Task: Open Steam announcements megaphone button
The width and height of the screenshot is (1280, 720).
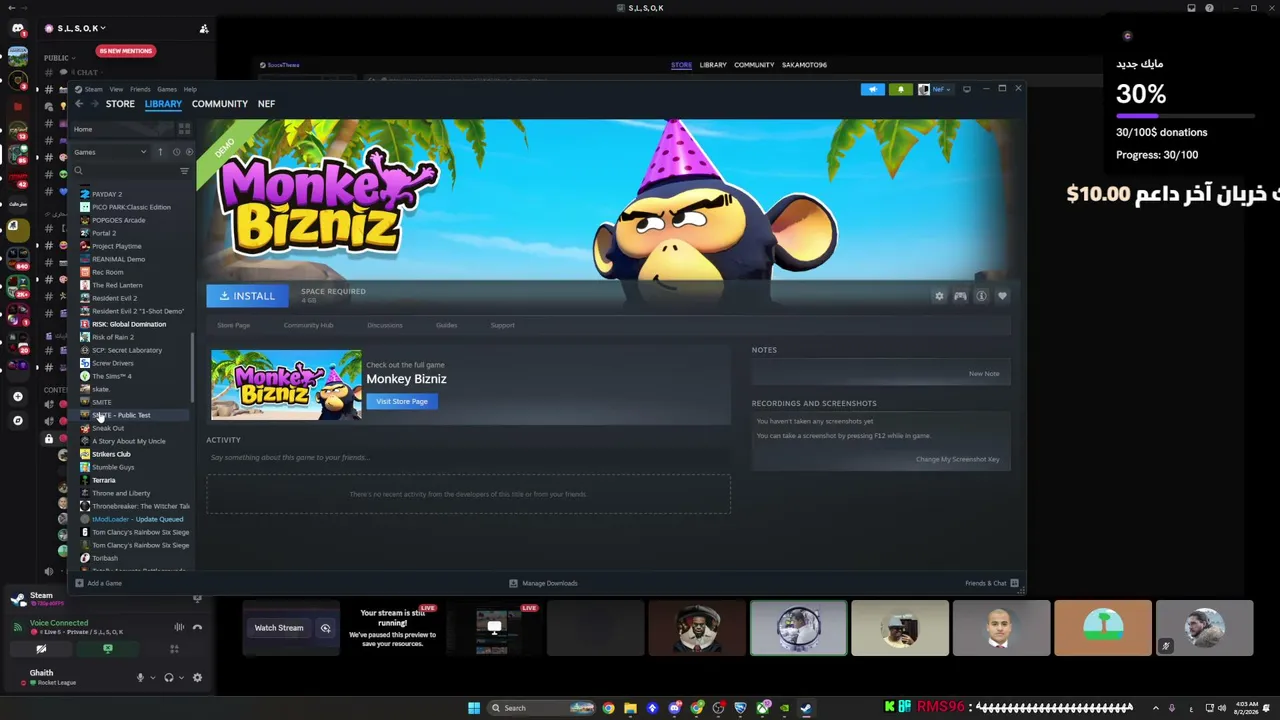Action: point(873,89)
